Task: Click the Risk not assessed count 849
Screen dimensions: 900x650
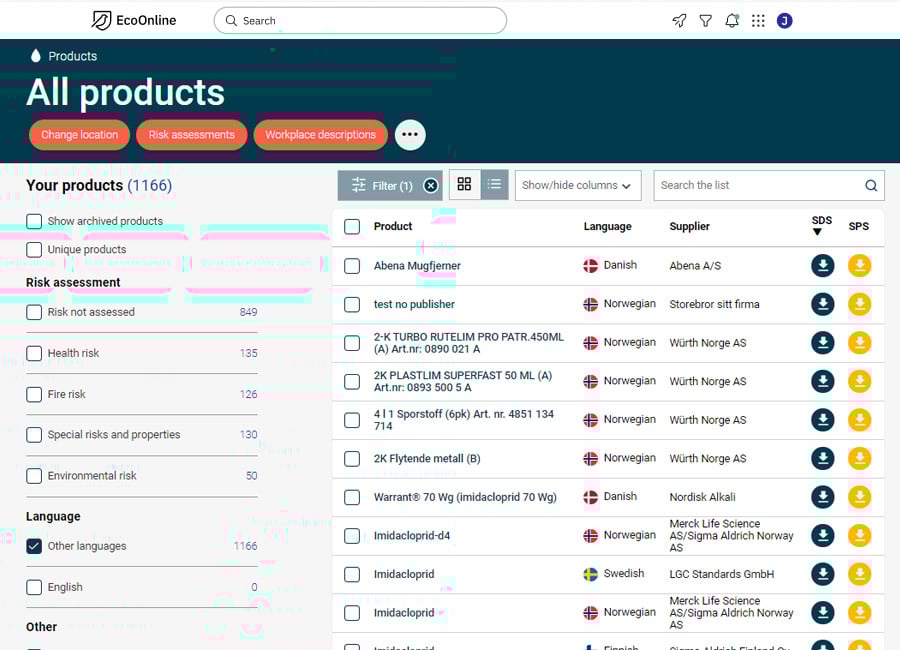Action: 248,312
